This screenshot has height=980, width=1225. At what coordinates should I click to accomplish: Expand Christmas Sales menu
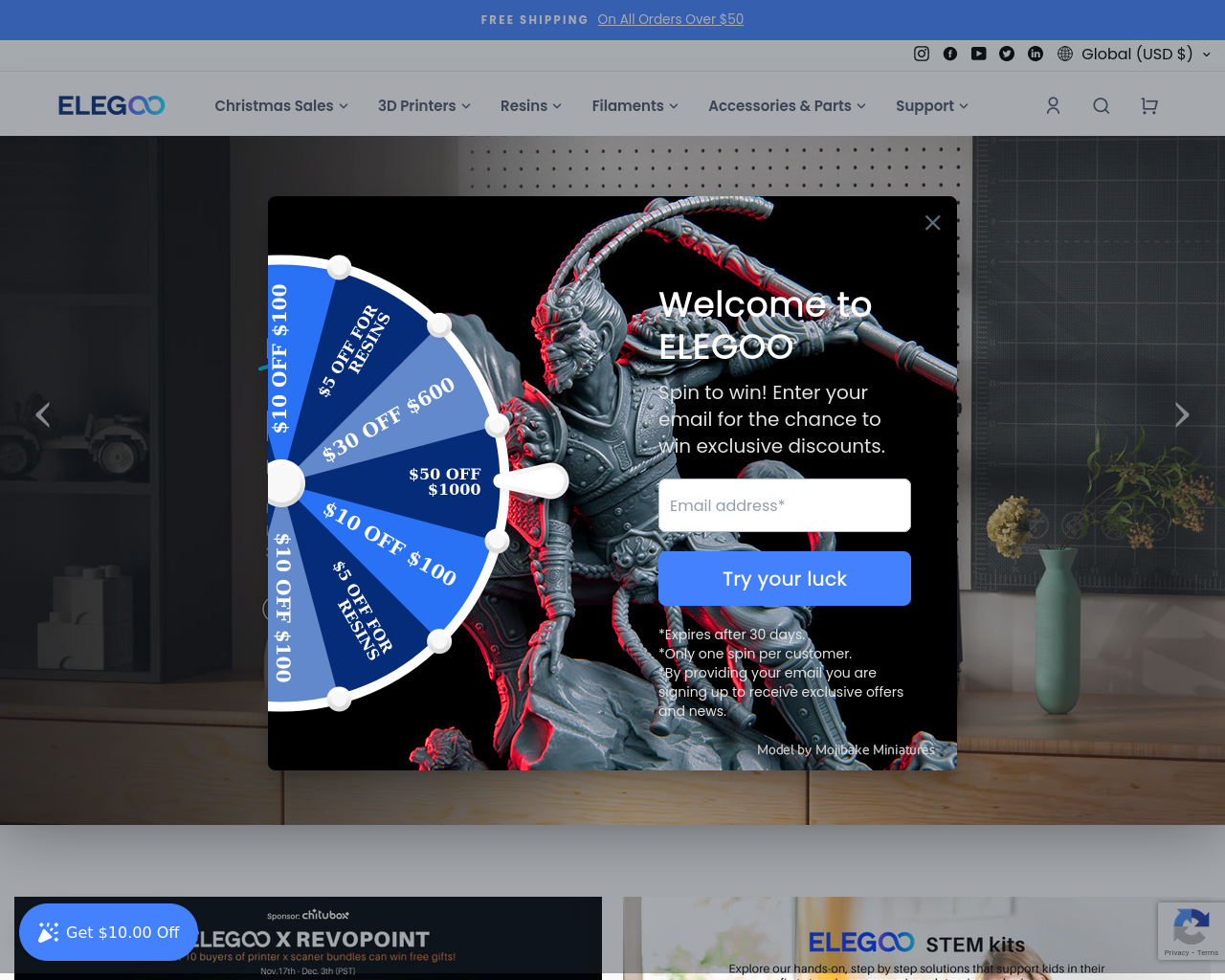(281, 105)
